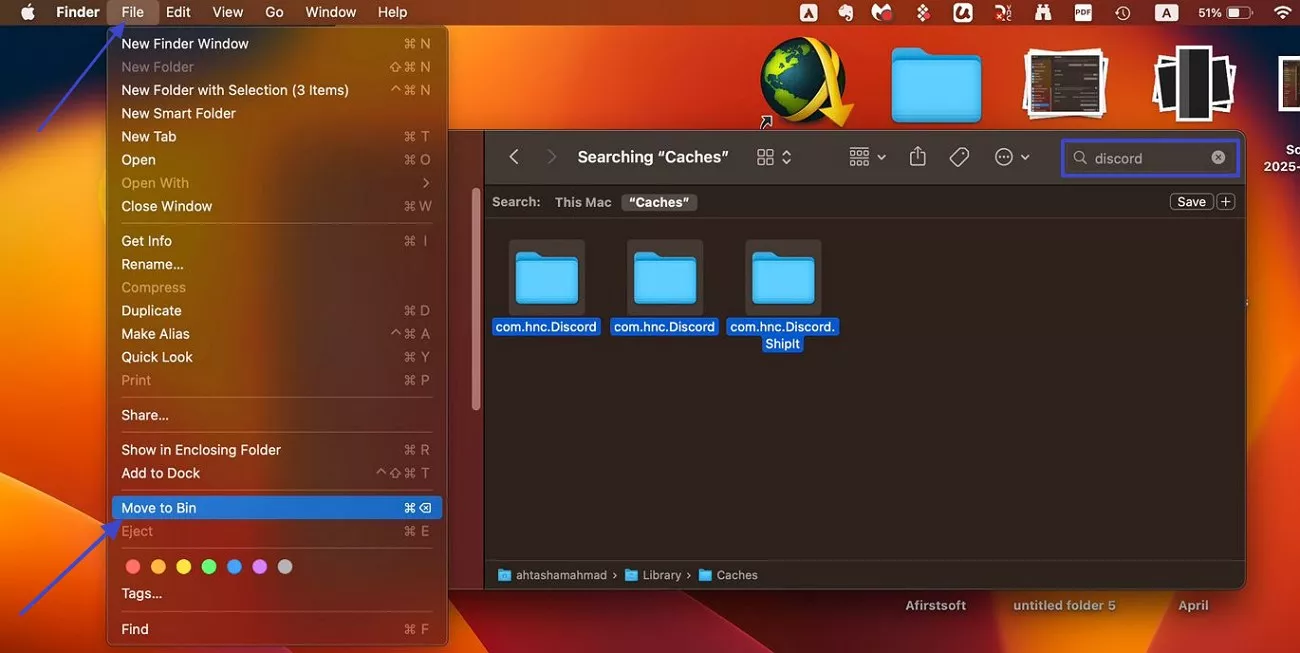1300x653 pixels.
Task: Switch view mode with icon view selector
Action: tap(774, 157)
